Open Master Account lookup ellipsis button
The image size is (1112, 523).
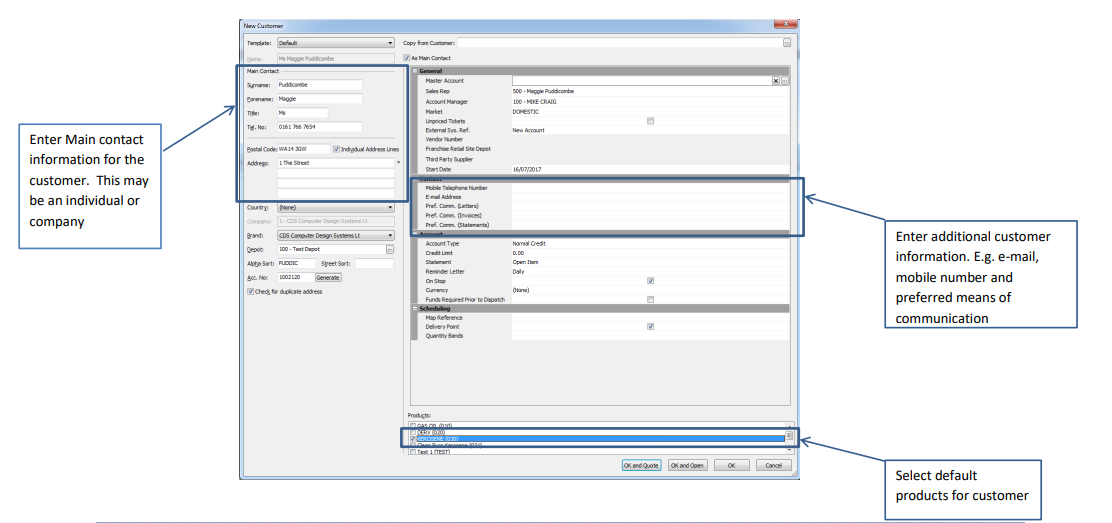click(785, 81)
